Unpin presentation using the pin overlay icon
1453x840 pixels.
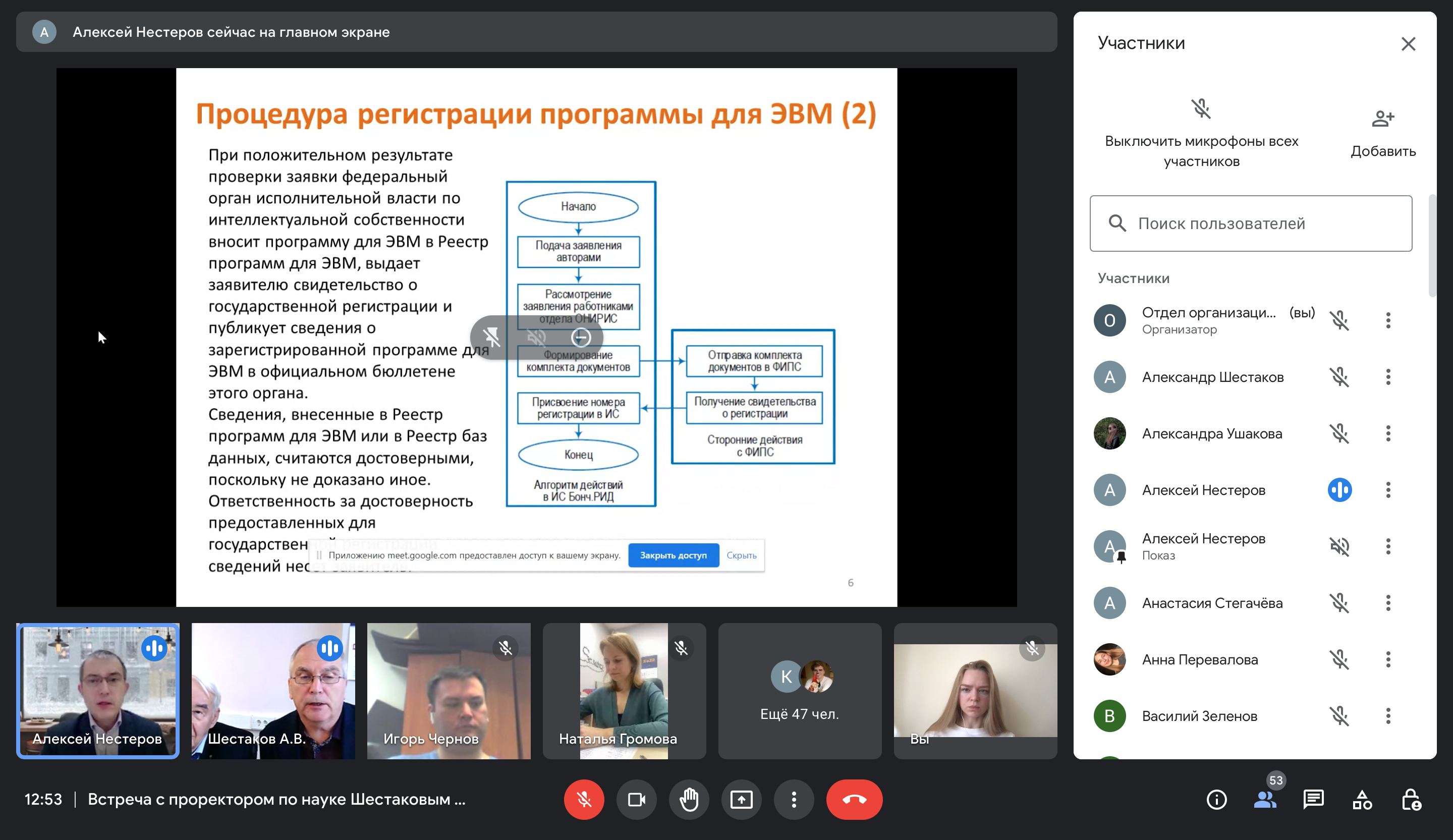pyautogui.click(x=492, y=338)
